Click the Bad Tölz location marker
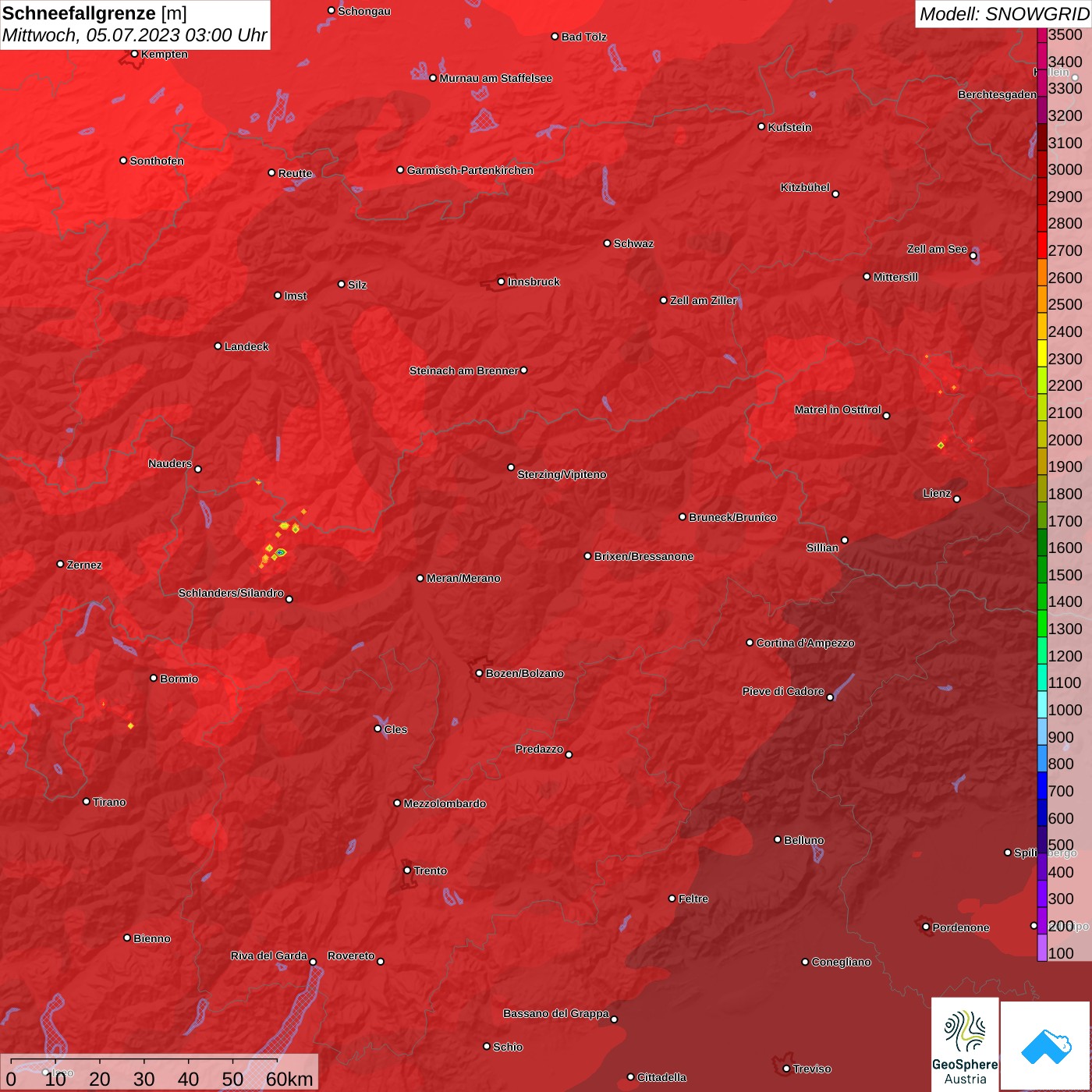The height and width of the screenshot is (1092, 1092). (x=555, y=37)
